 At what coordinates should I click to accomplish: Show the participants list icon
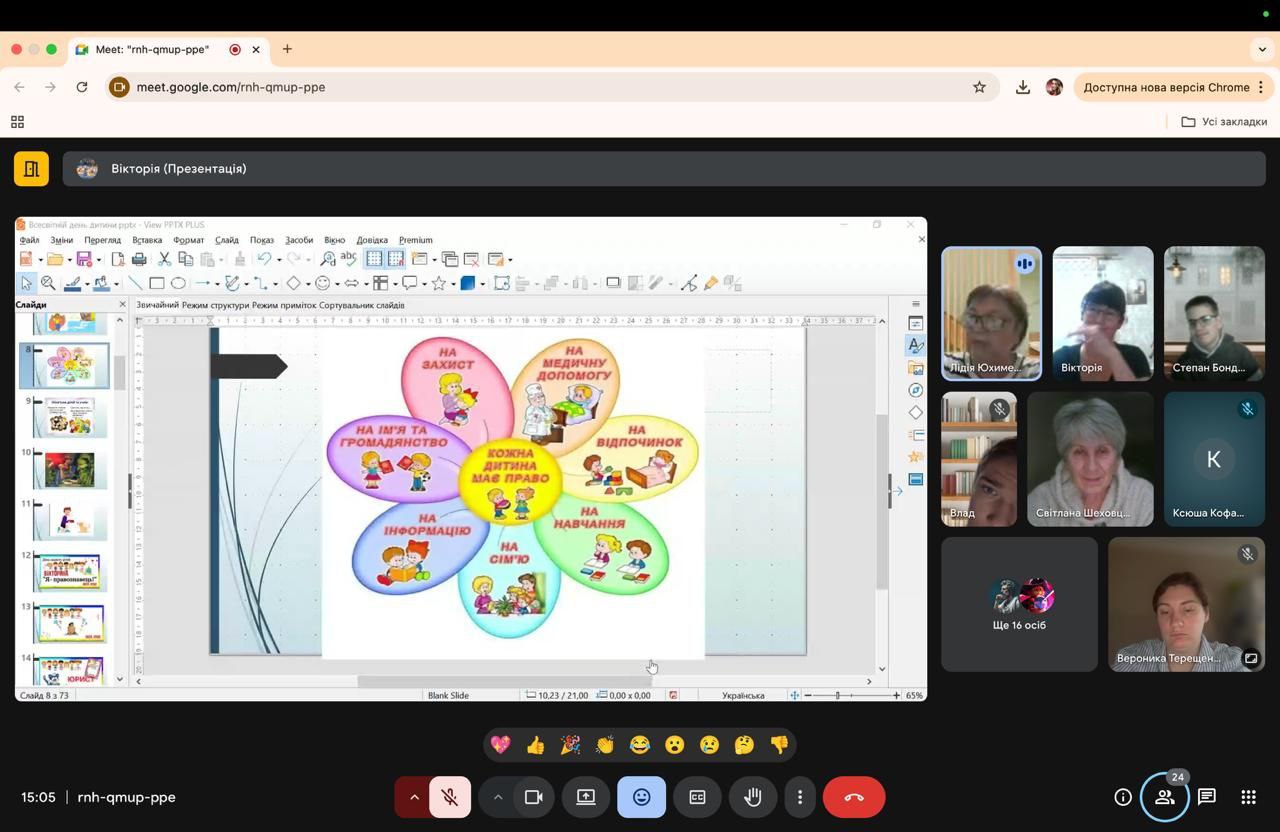1164,797
